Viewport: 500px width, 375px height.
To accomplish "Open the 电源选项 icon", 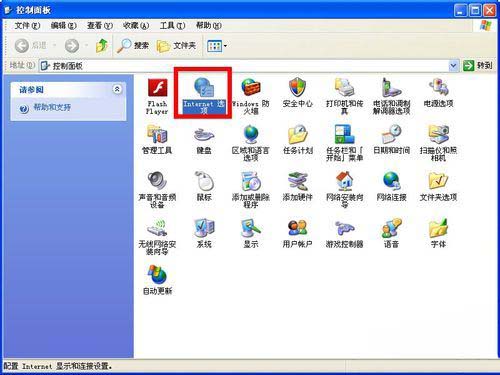I will pos(438,88).
